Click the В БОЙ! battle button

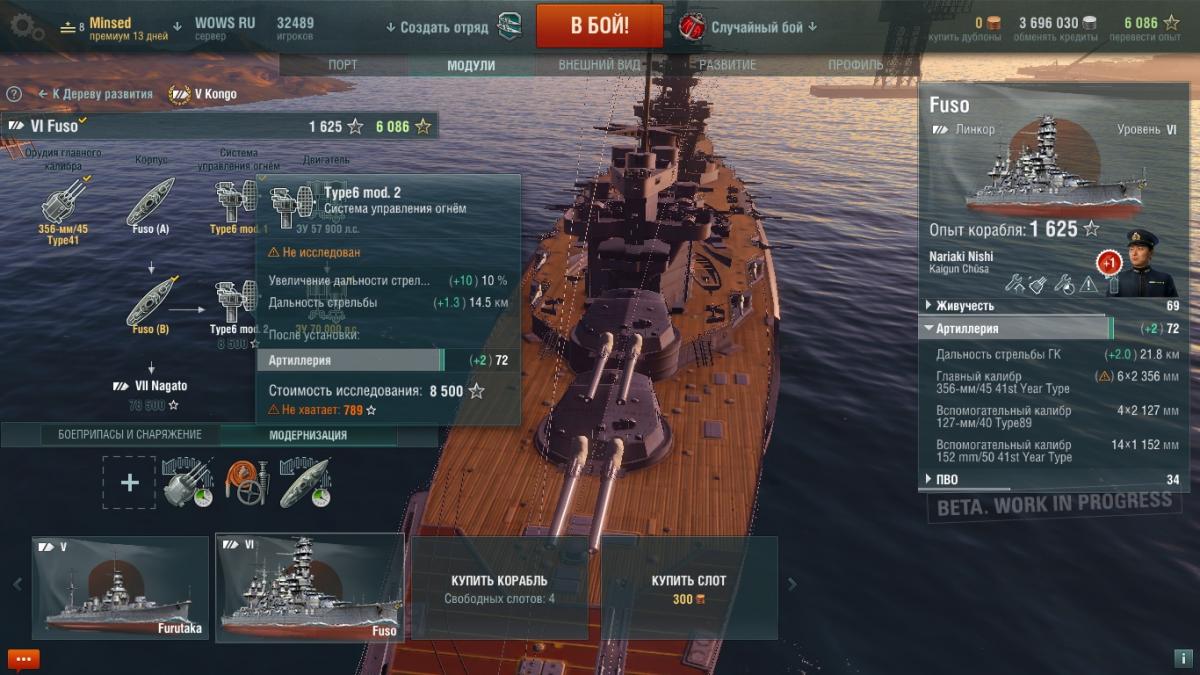pyautogui.click(x=600, y=26)
